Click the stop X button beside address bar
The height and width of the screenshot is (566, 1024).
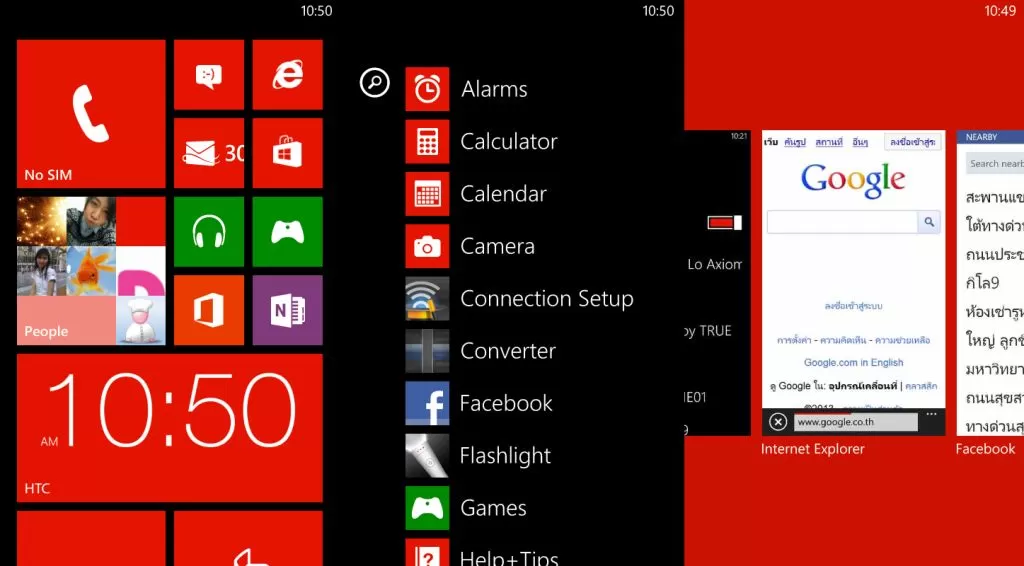point(778,422)
